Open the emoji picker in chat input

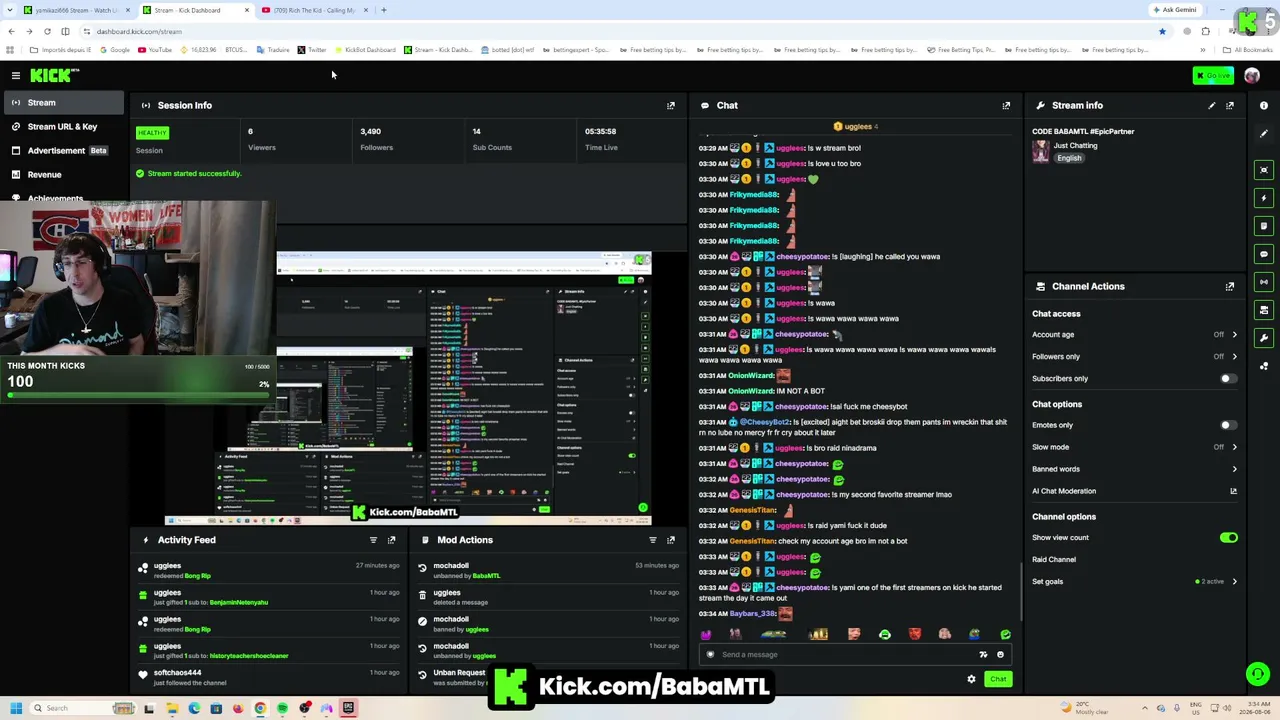click(x=1000, y=655)
